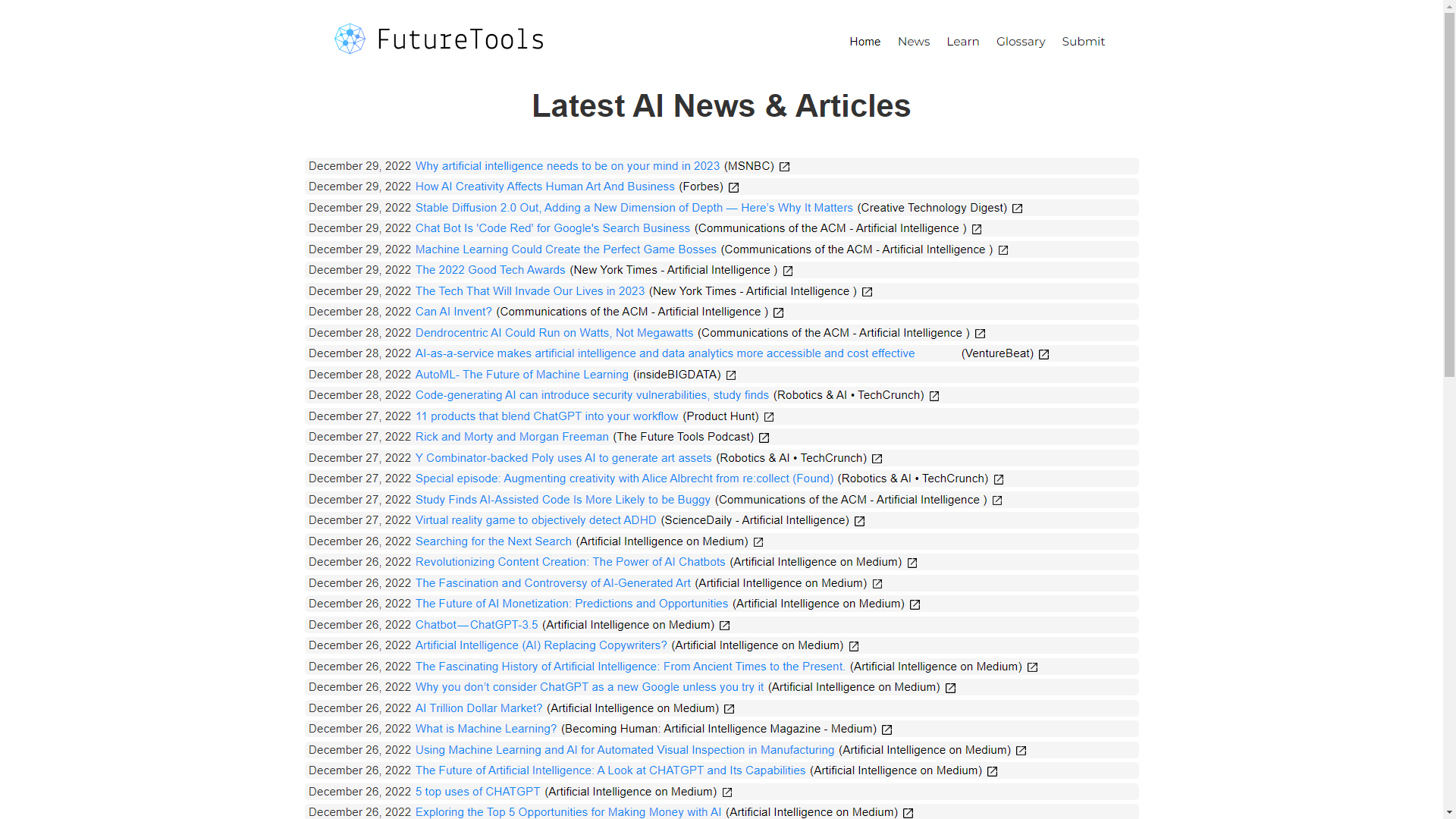Click external icon on Fascinating History of AI row

(1033, 667)
